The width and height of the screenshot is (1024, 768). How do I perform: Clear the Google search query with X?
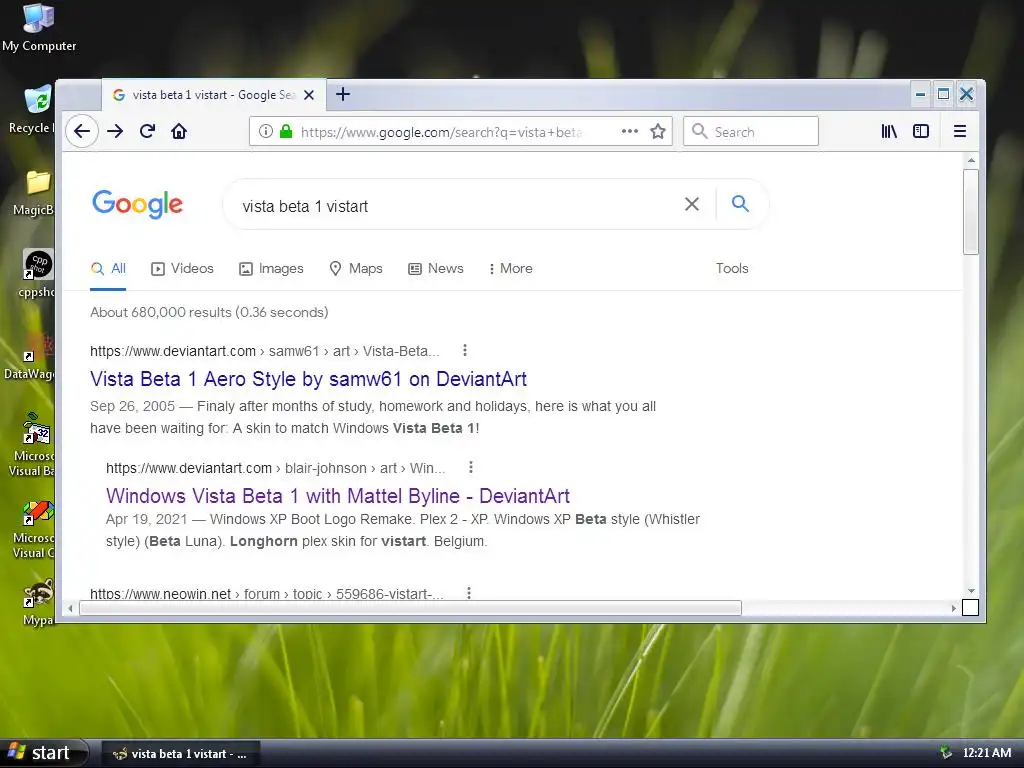(x=692, y=204)
